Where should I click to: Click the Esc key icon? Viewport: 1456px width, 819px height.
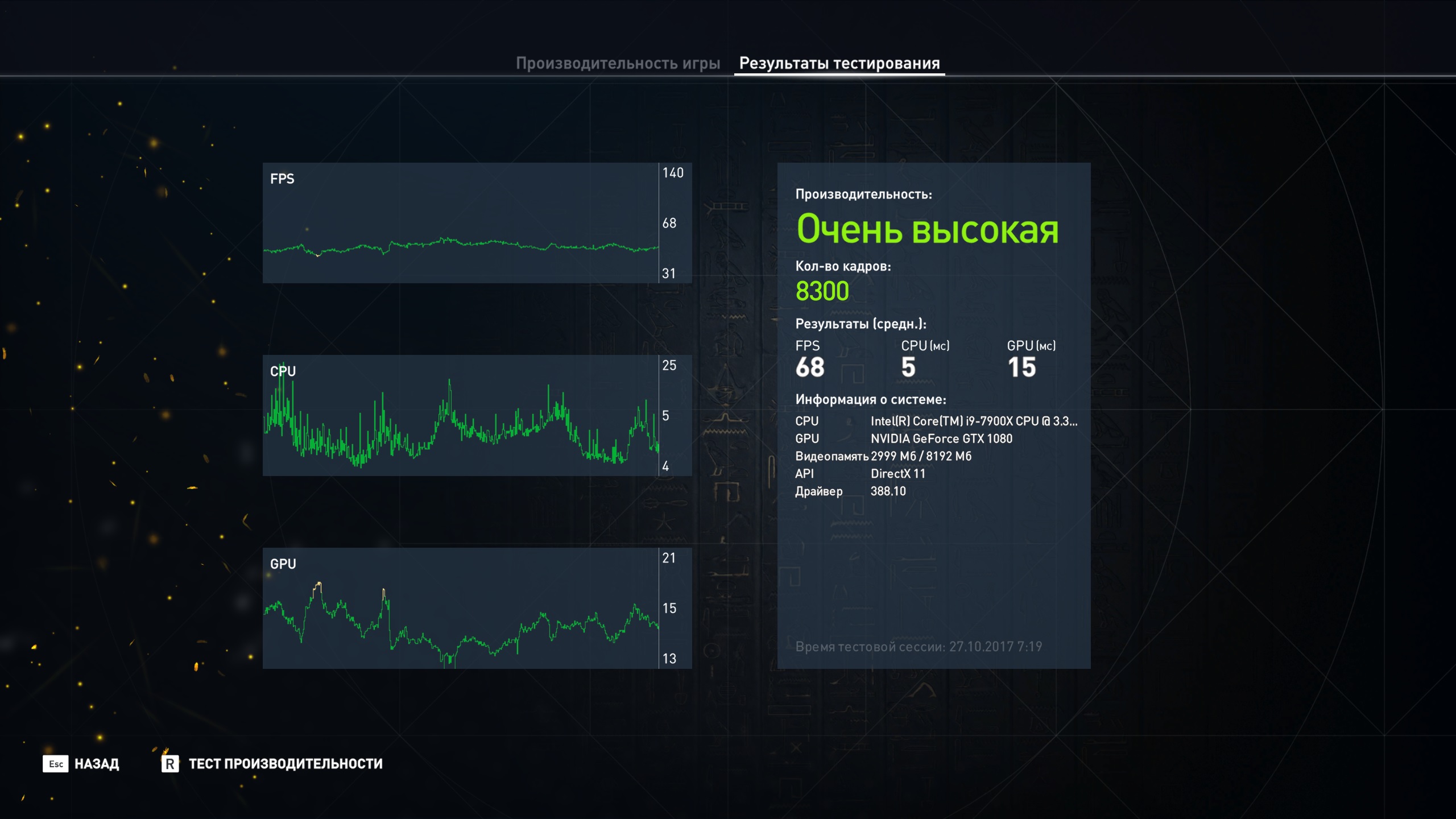pos(55,764)
